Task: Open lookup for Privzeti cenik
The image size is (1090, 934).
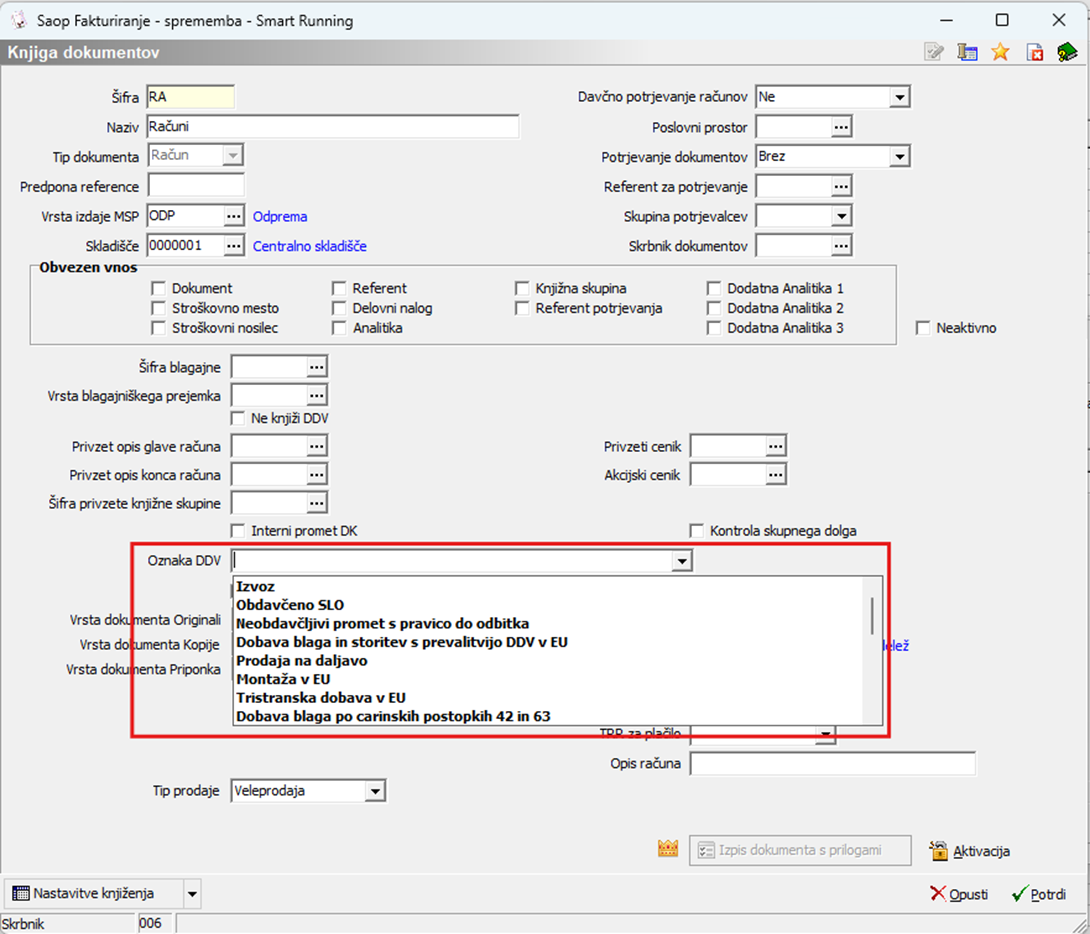Action: 775,446
